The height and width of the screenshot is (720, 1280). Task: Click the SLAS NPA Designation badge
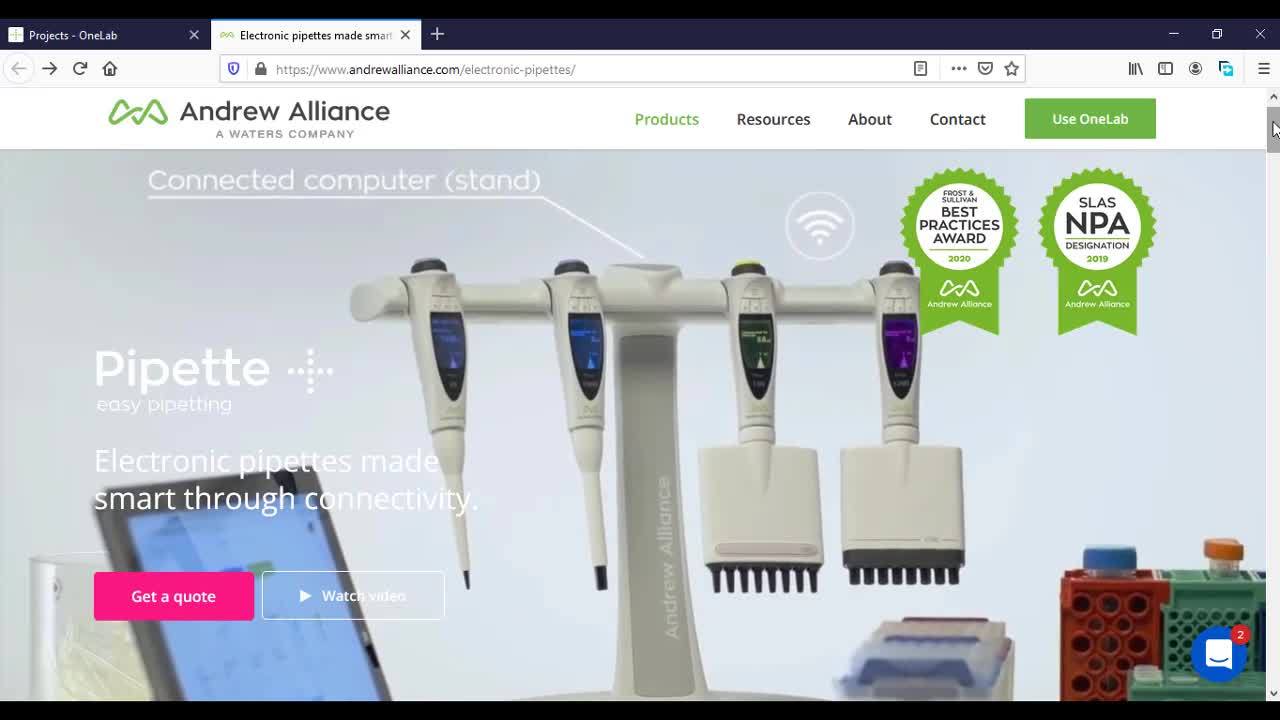click(1097, 250)
